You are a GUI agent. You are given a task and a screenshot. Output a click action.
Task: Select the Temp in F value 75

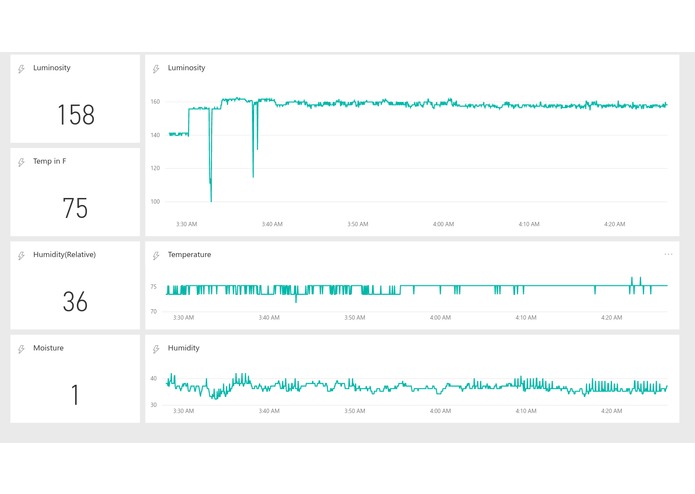pos(75,208)
